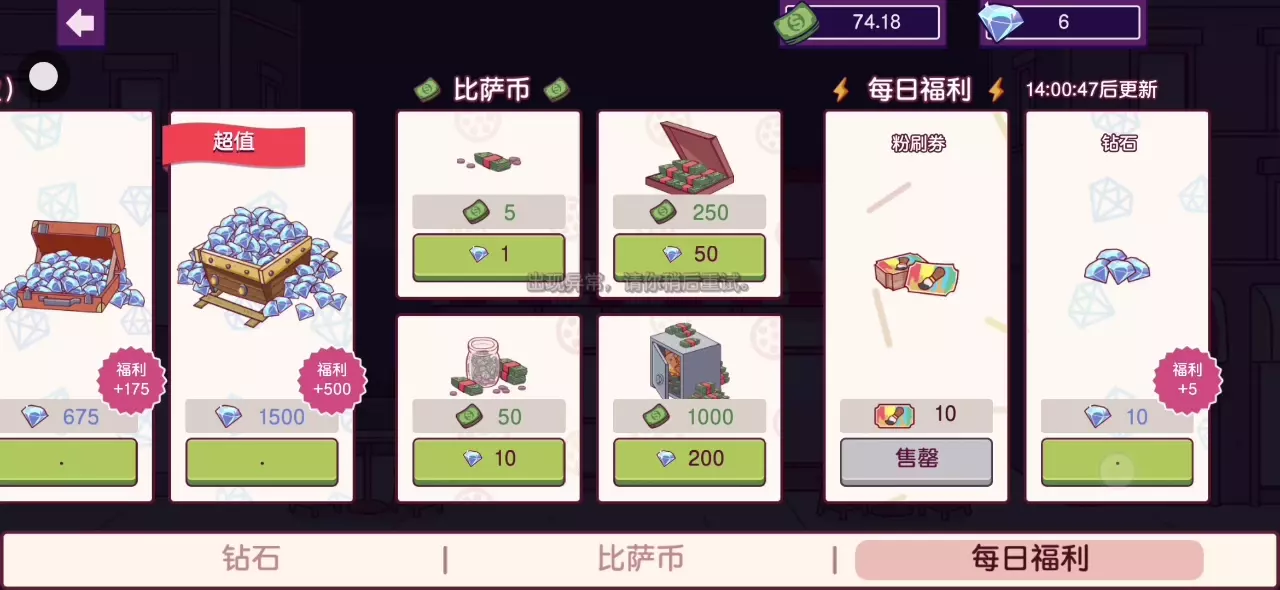This screenshot has width=1280, height=590.
Task: Tap the white floating circle button
Action: point(43,77)
